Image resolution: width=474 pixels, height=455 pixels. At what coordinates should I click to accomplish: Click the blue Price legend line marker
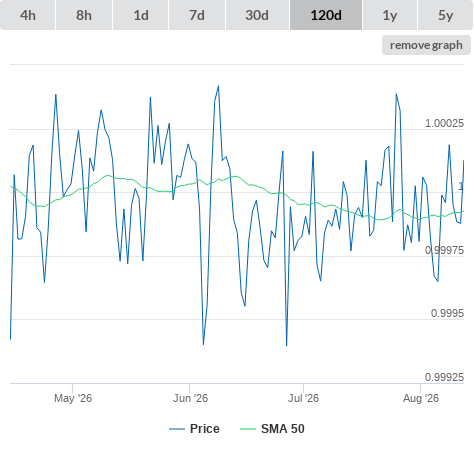pos(177,429)
